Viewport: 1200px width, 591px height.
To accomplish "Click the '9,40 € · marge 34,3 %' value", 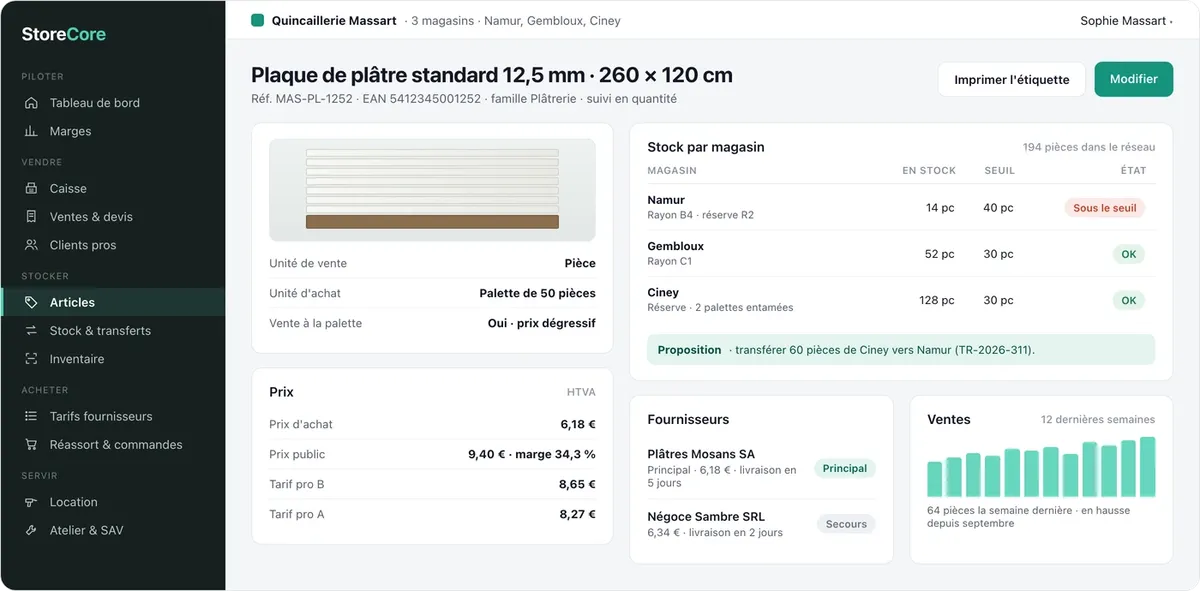I will tap(532, 454).
